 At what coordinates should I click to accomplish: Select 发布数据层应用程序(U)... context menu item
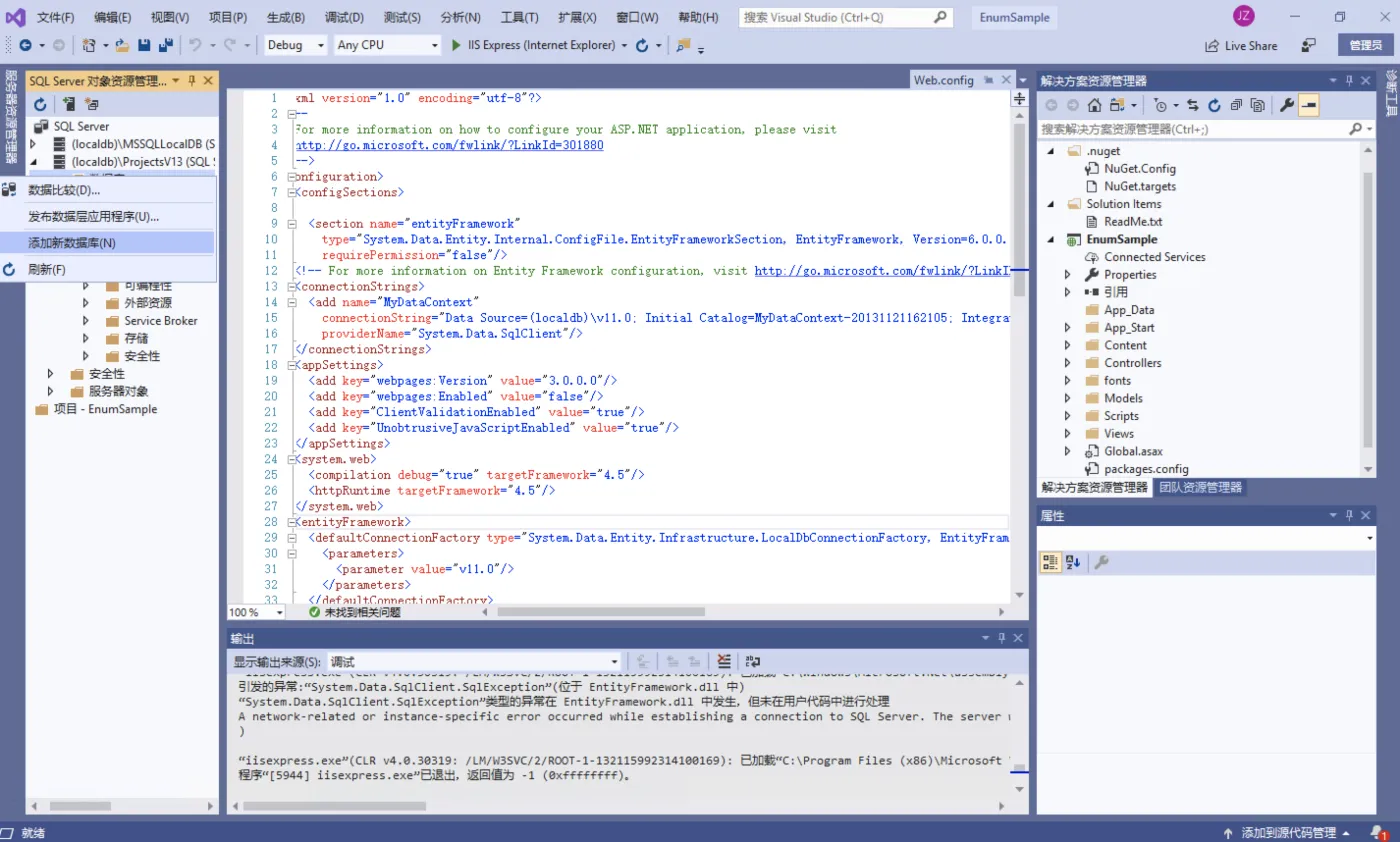coord(107,217)
